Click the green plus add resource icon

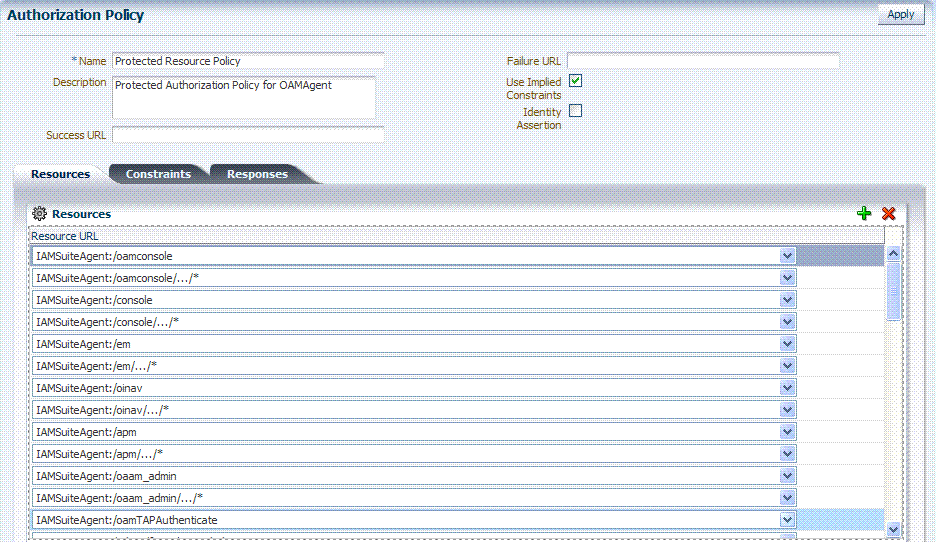click(864, 214)
